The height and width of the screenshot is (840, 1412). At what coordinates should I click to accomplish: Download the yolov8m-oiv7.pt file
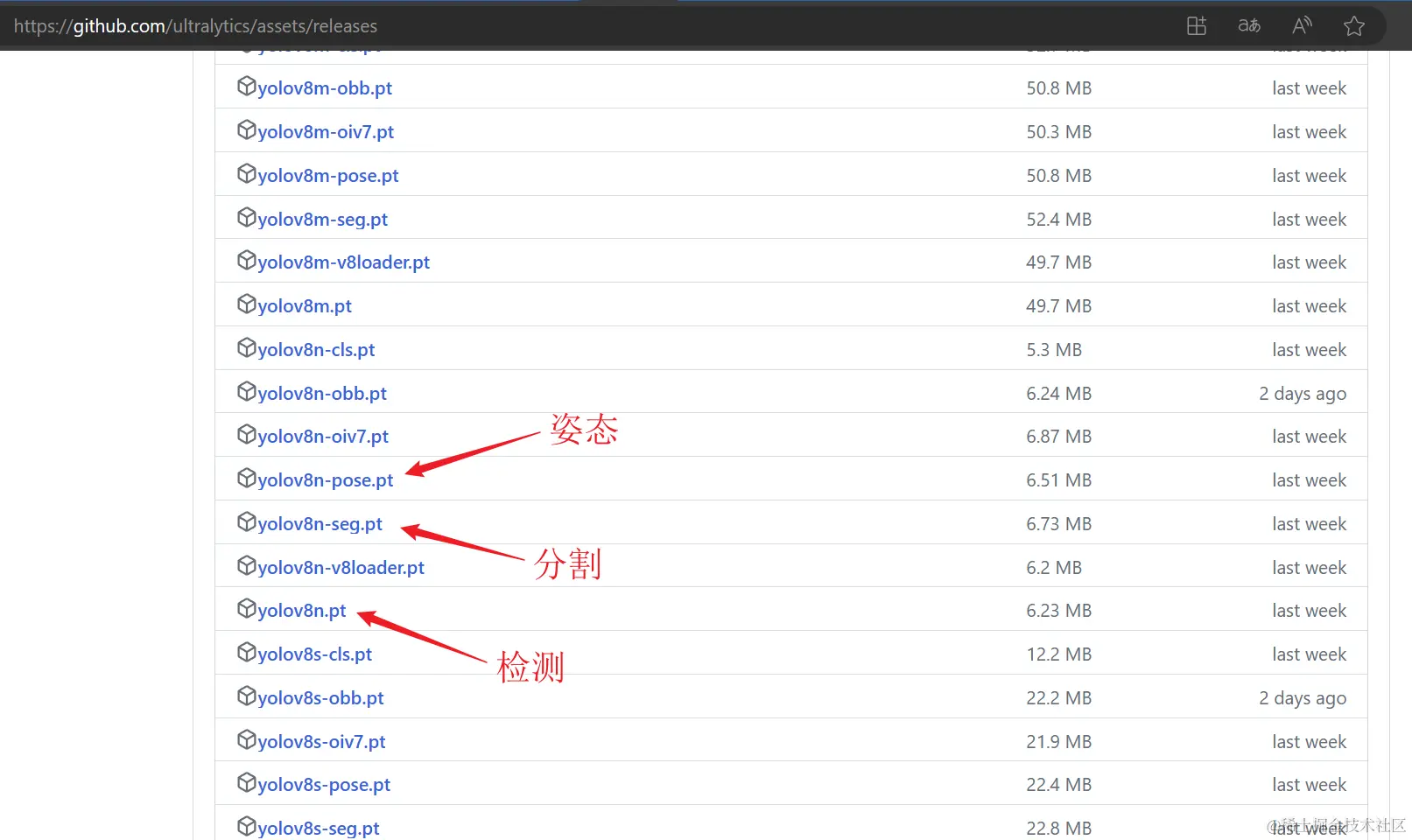point(326,132)
